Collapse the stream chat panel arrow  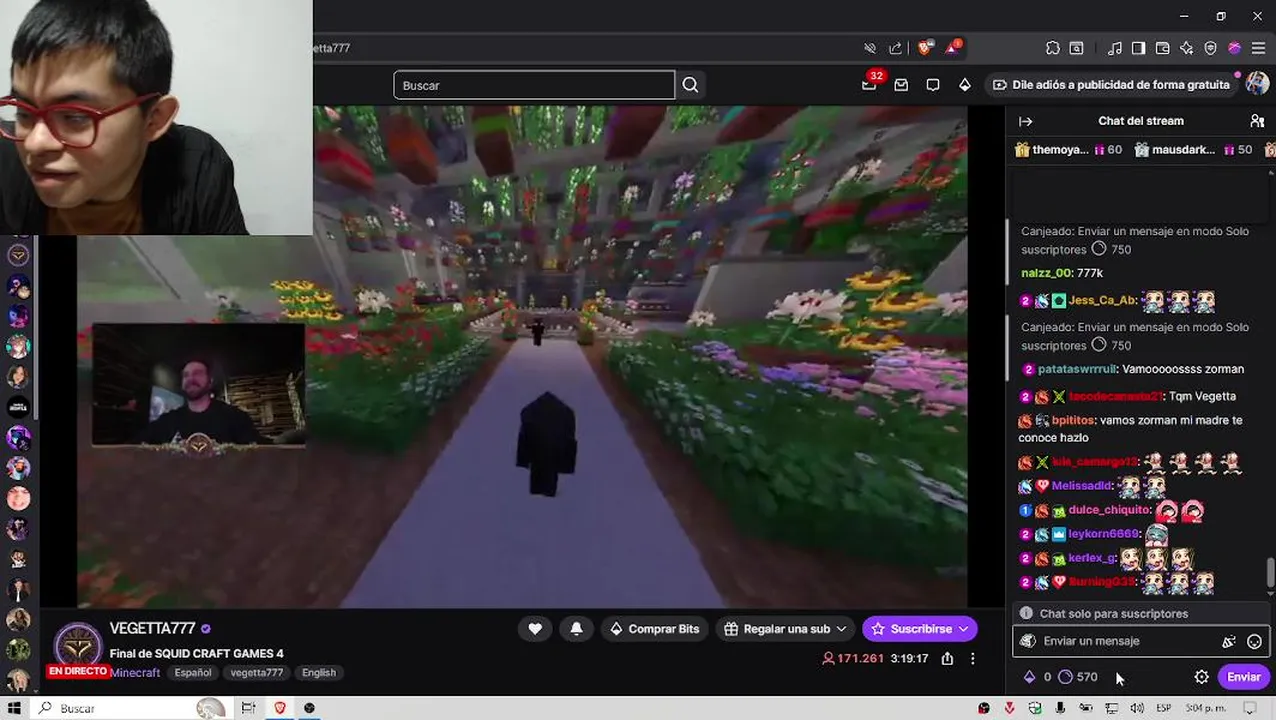(x=1025, y=121)
